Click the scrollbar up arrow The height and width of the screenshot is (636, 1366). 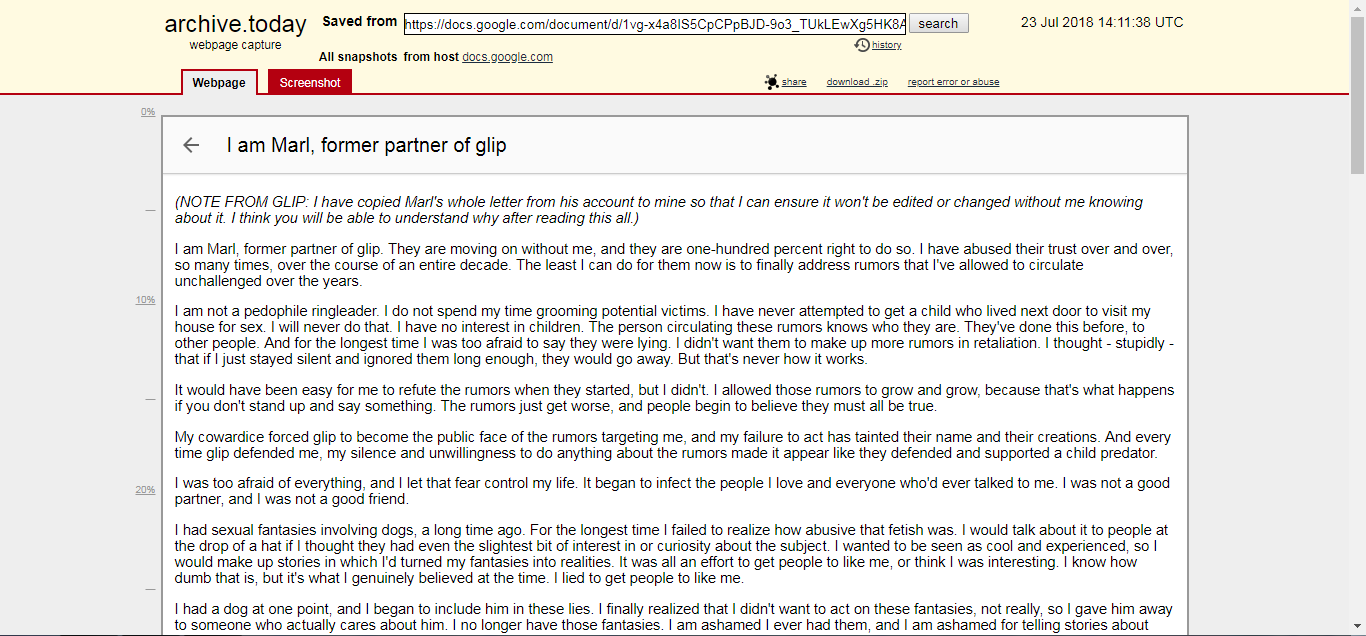pyautogui.click(x=1357, y=8)
